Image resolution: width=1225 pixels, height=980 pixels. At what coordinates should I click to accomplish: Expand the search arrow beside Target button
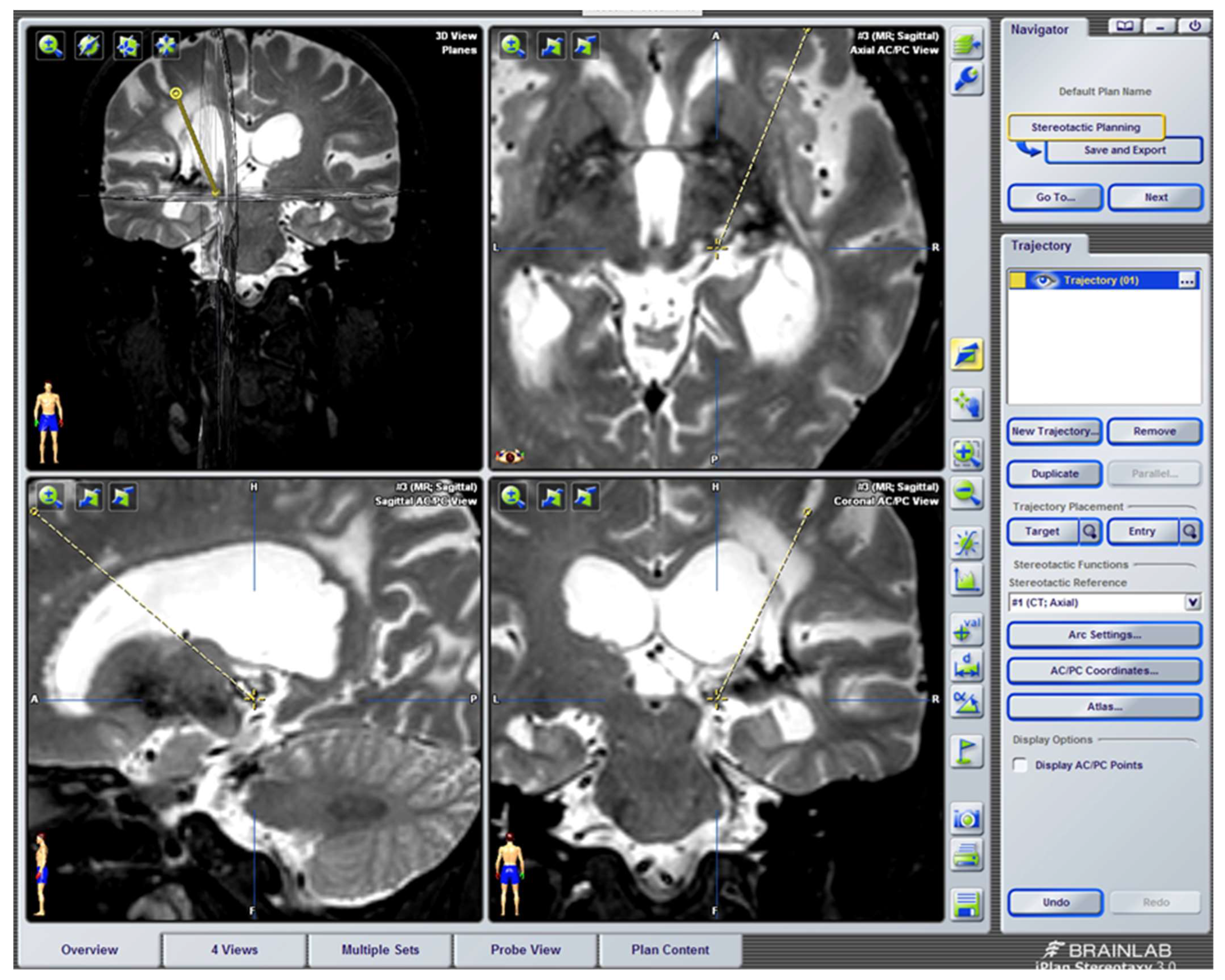tap(1090, 531)
